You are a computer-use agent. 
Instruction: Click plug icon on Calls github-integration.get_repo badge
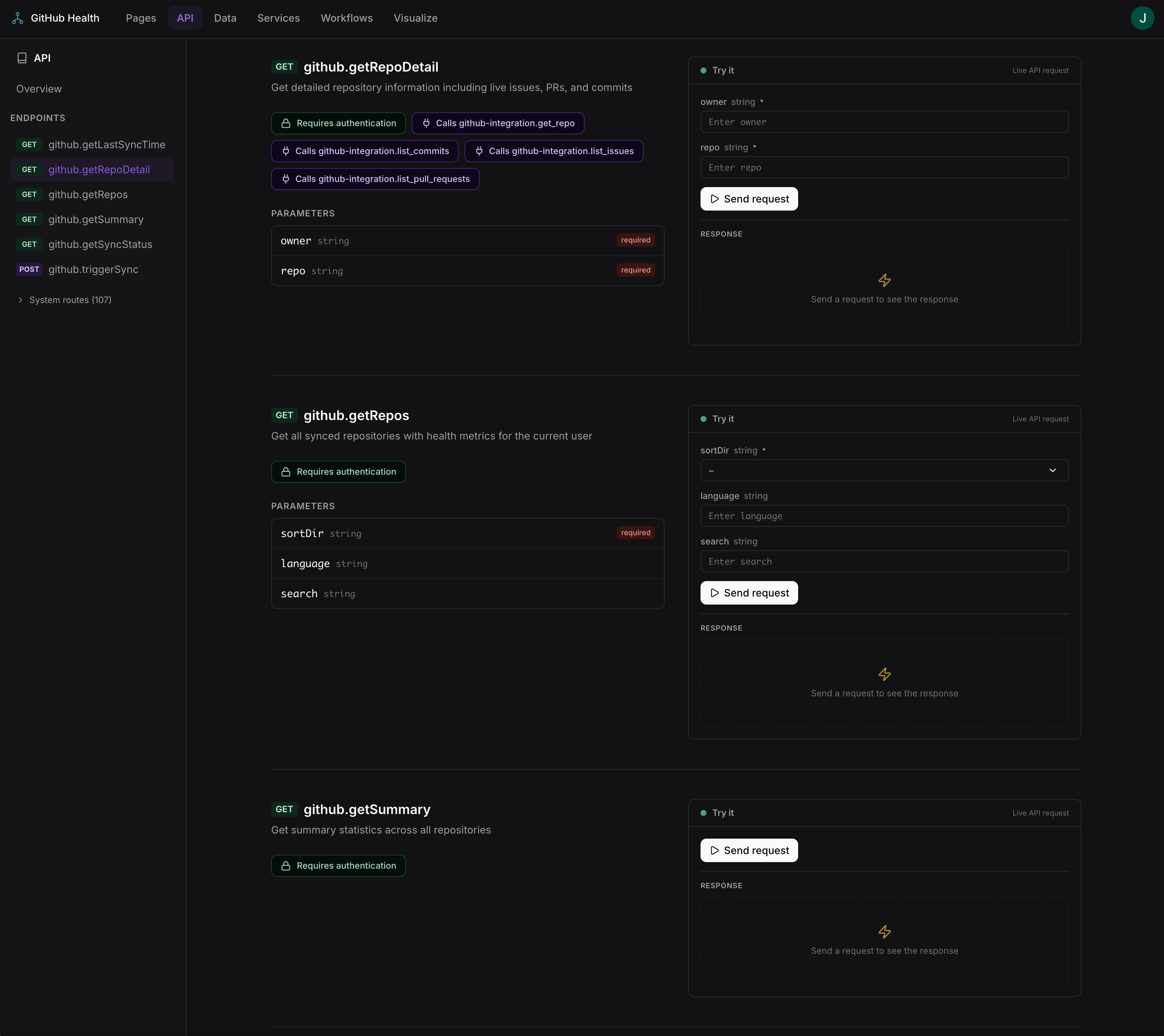point(426,124)
